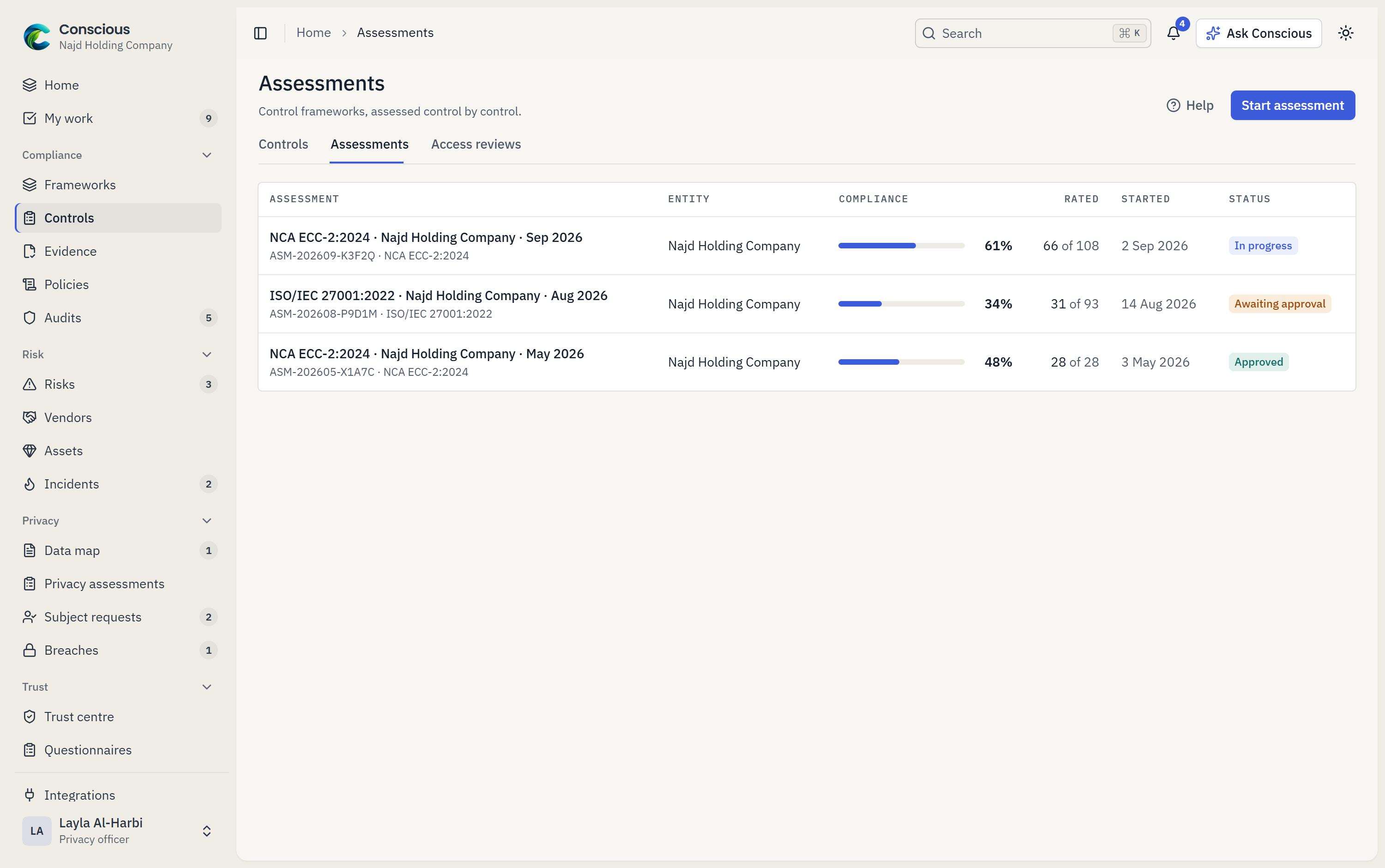Click the Conscious logo
Screen dimensions: 1385x868
pyautogui.click(x=37, y=37)
